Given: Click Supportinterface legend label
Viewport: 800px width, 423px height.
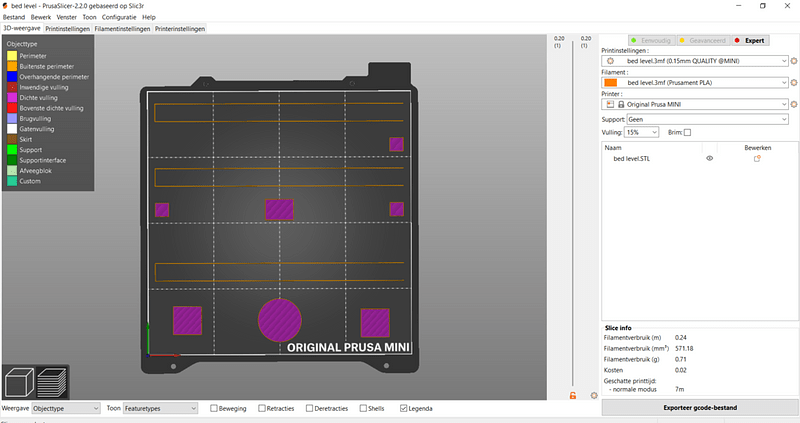Looking at the screenshot, I should (x=42, y=160).
